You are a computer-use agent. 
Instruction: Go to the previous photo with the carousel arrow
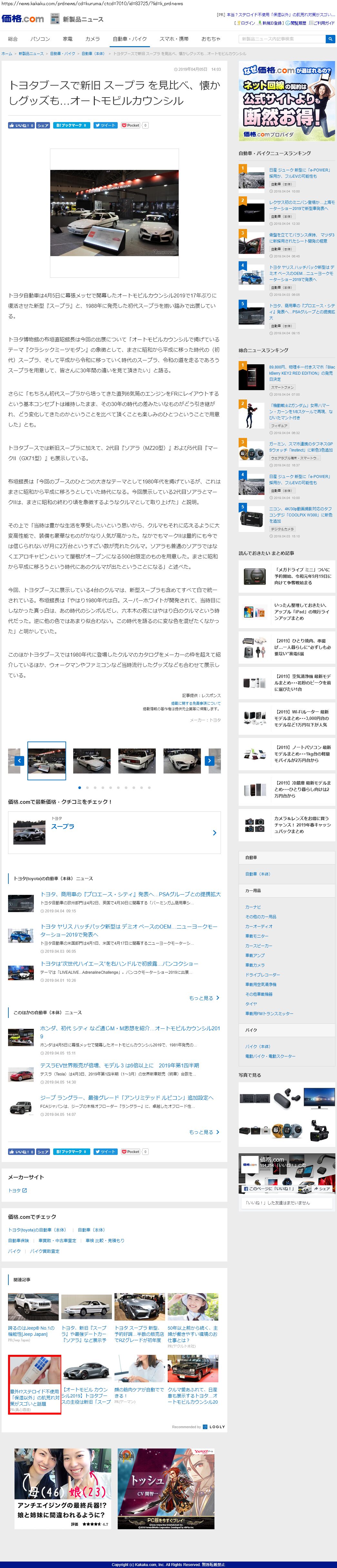(x=19, y=761)
